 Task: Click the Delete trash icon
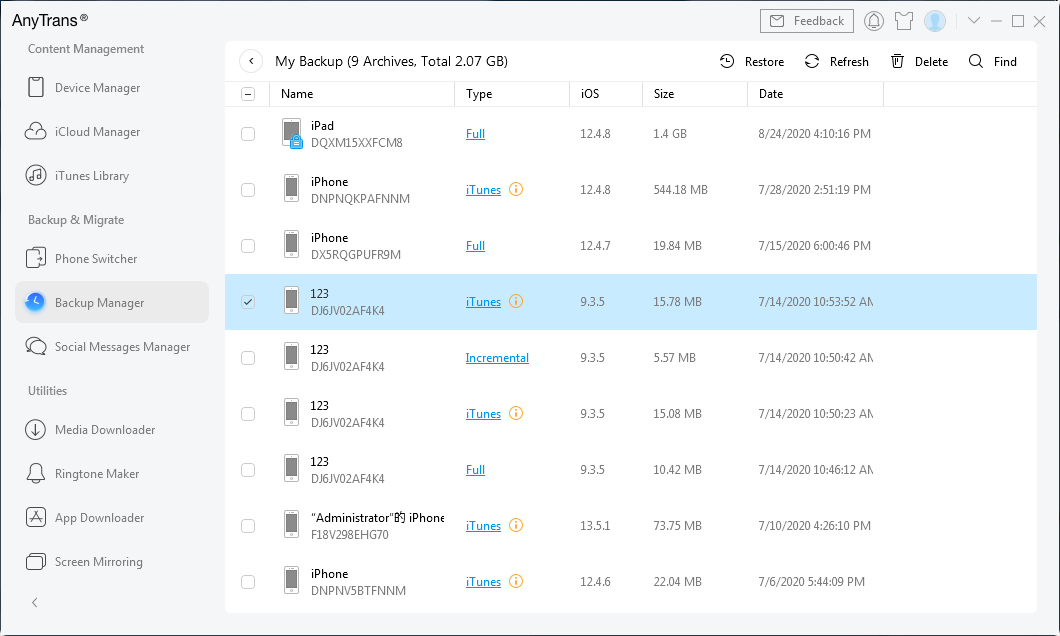click(897, 62)
